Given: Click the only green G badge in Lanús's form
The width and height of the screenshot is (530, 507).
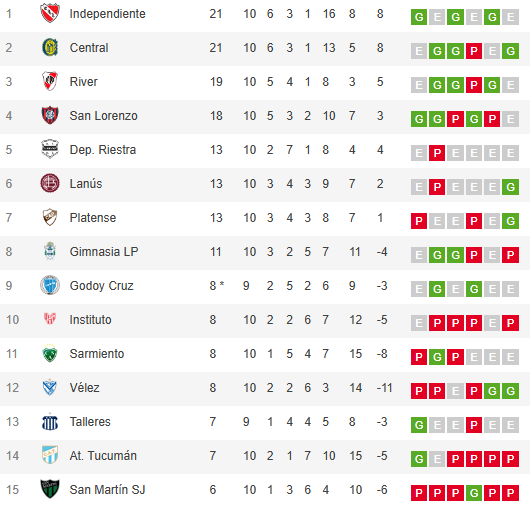Looking at the screenshot, I should point(510,187).
